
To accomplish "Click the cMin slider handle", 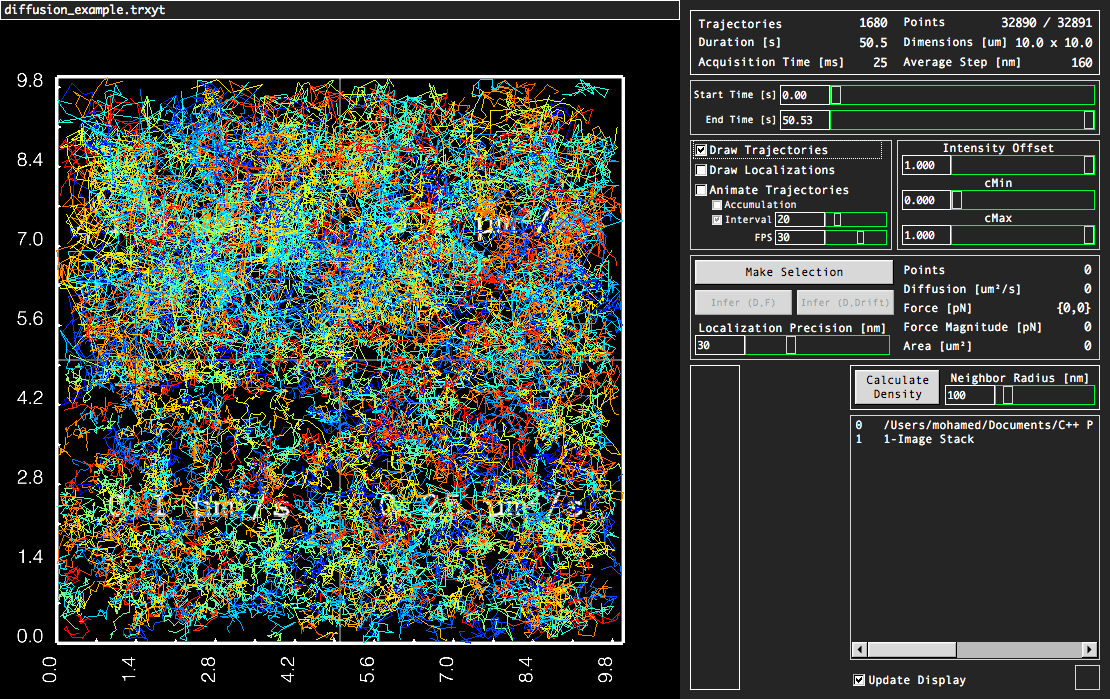I will 956,200.
